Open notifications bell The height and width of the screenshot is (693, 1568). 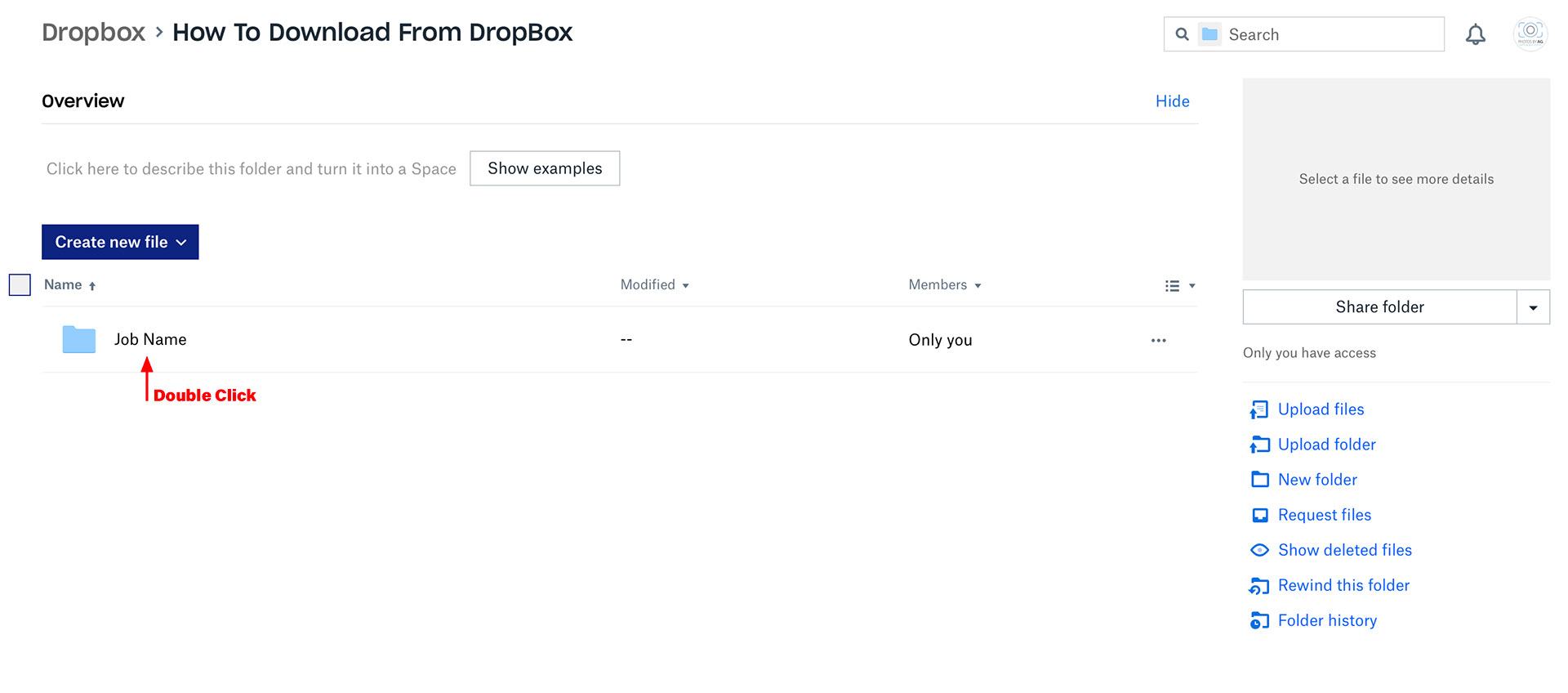pyautogui.click(x=1475, y=34)
